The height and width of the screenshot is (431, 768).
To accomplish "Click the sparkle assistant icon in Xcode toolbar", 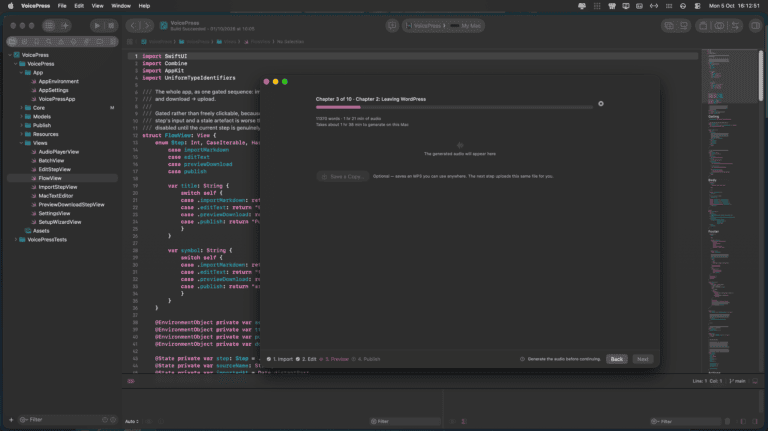I will 65,25.
